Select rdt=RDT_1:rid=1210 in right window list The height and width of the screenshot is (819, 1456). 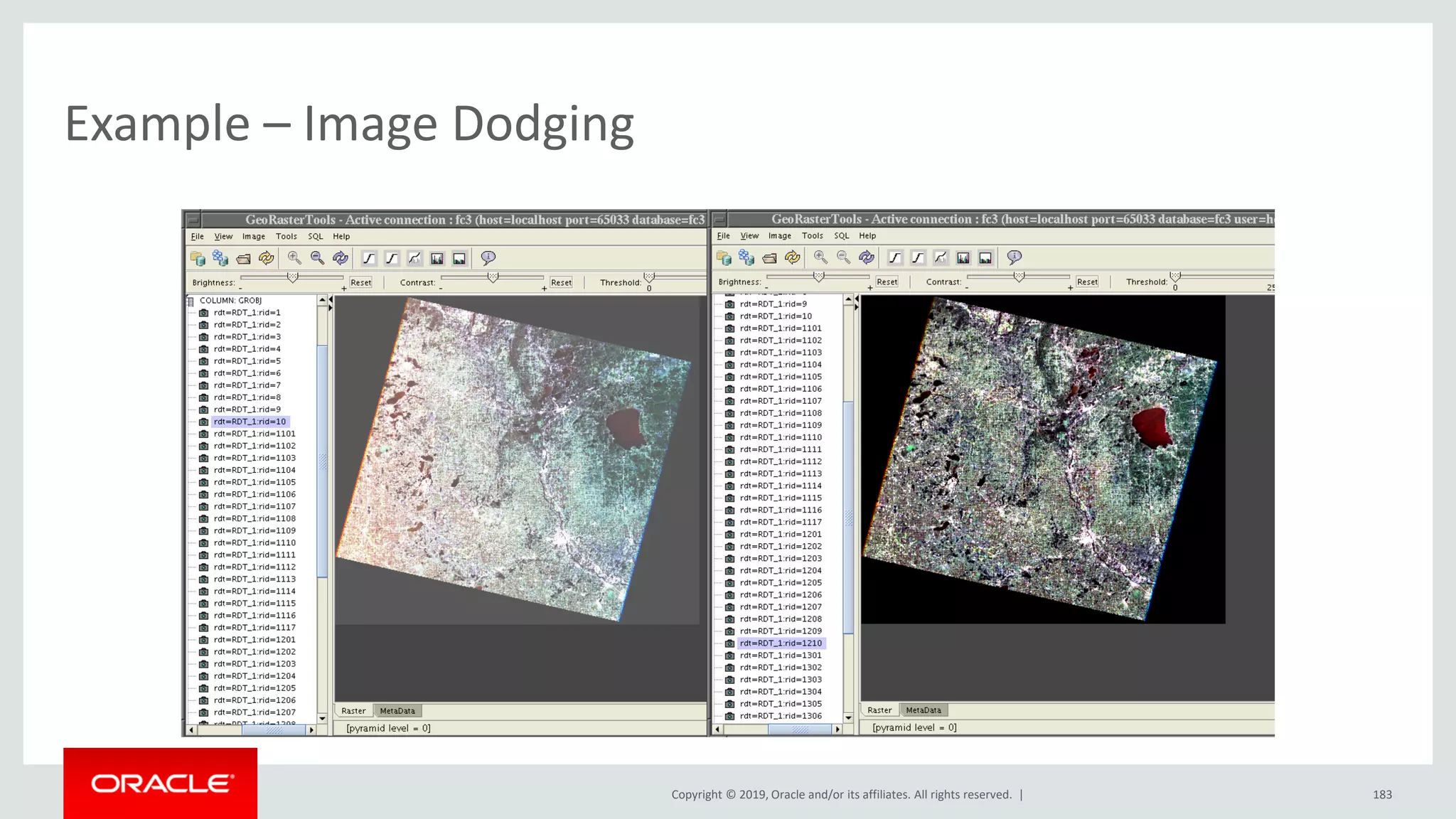click(x=781, y=643)
